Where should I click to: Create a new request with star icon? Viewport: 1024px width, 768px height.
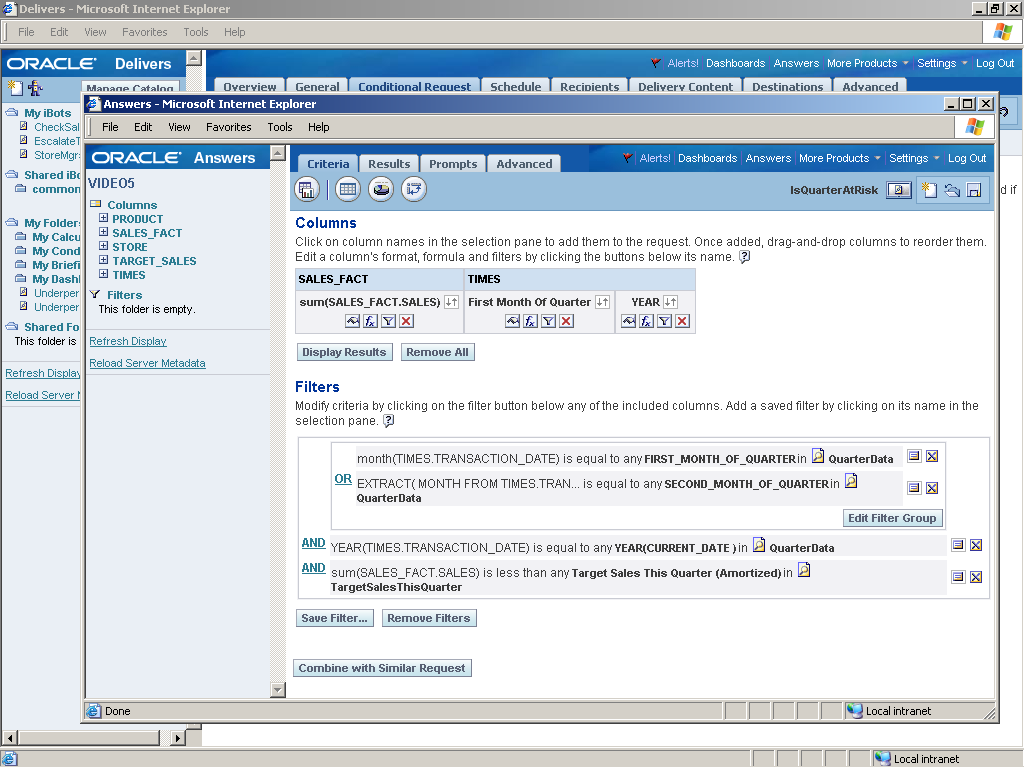tap(929, 190)
